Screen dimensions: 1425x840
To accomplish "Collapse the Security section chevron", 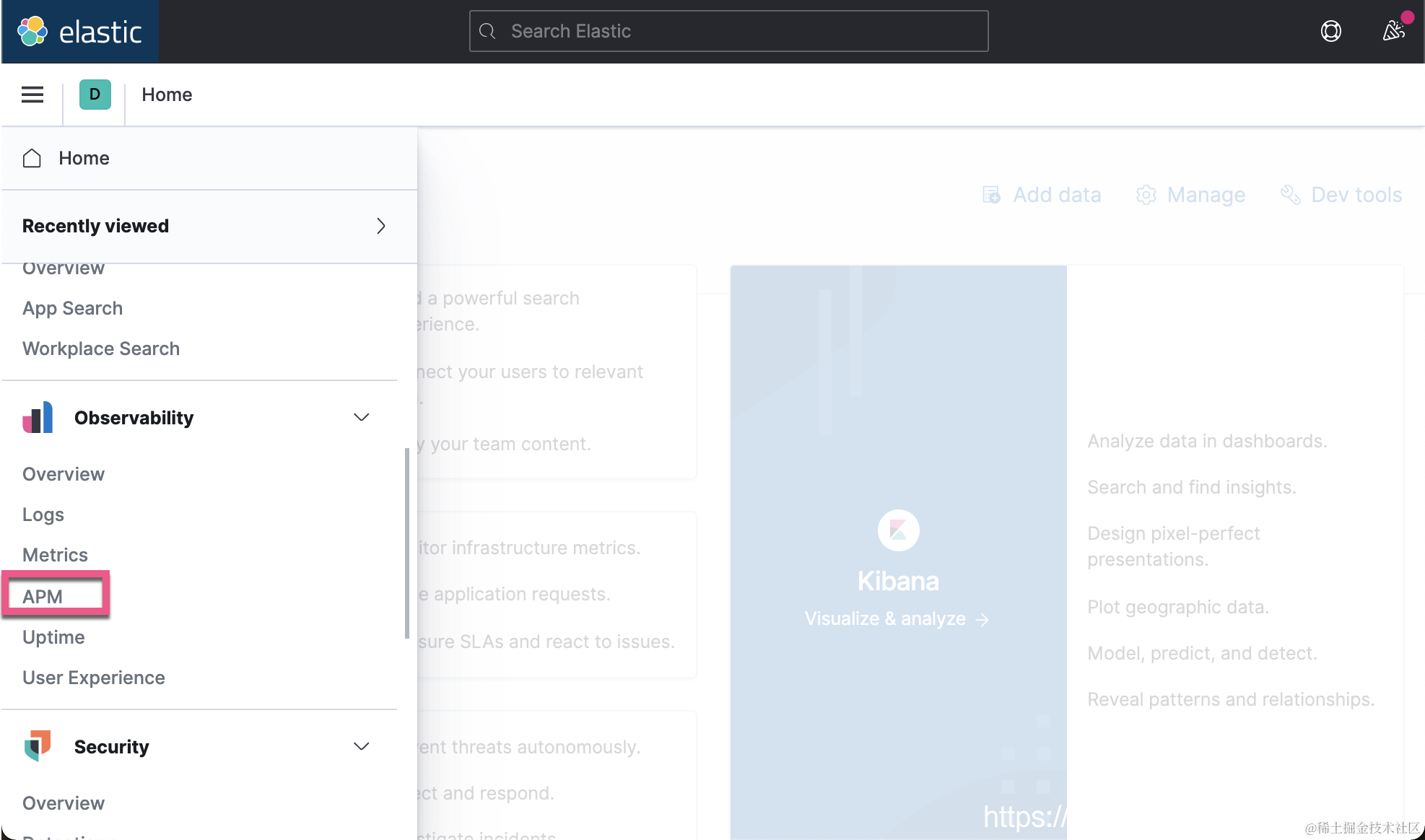I will click(361, 746).
